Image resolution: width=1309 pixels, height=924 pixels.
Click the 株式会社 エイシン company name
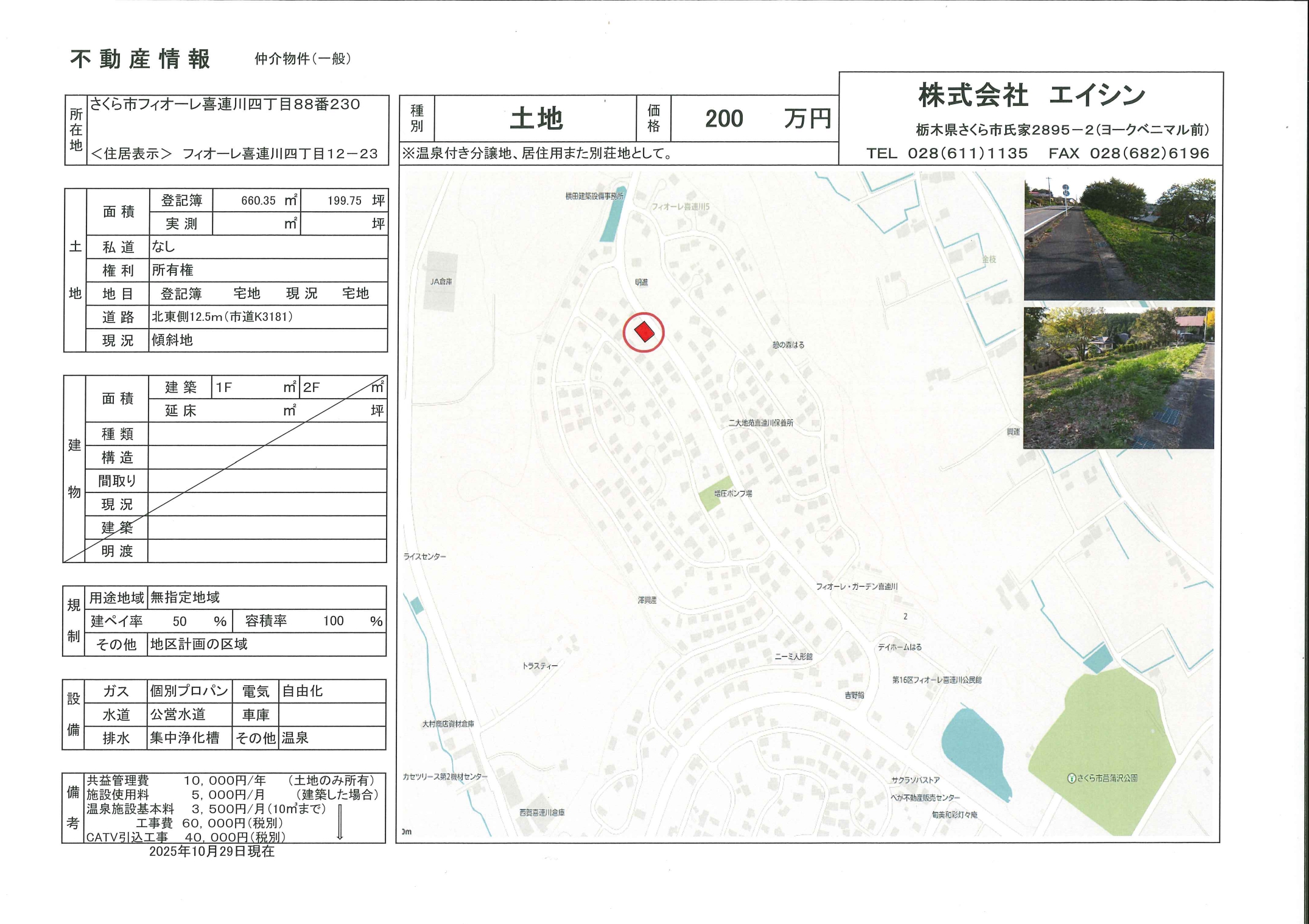[1031, 96]
